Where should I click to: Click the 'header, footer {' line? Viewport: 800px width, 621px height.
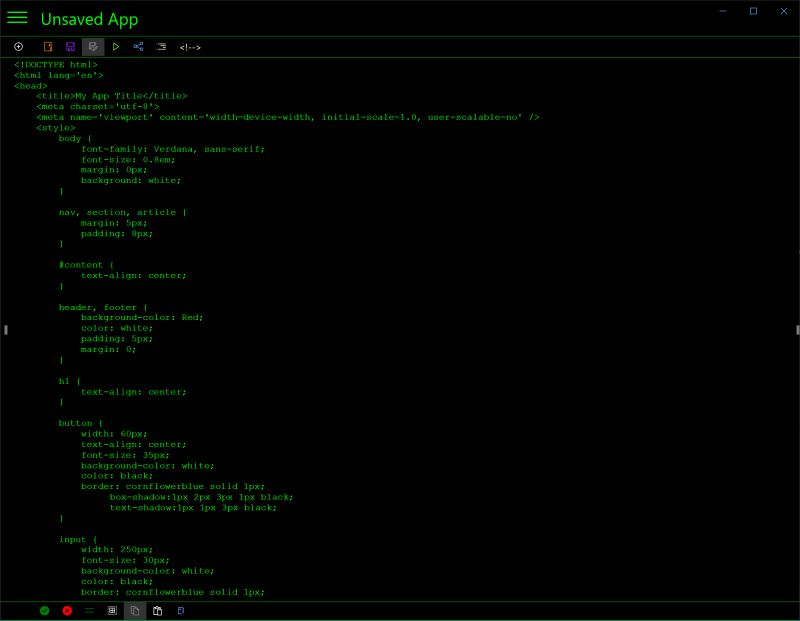pyautogui.click(x=103, y=307)
